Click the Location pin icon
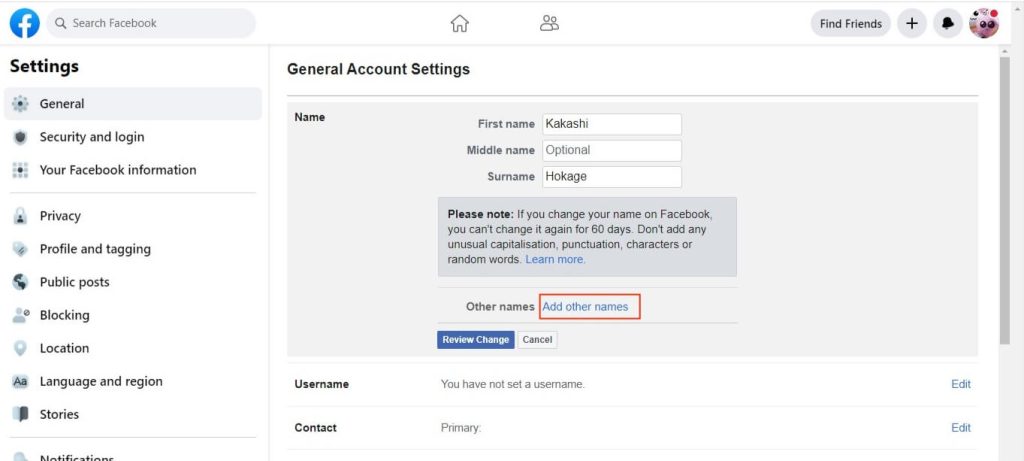The image size is (1024, 461). tap(20, 348)
